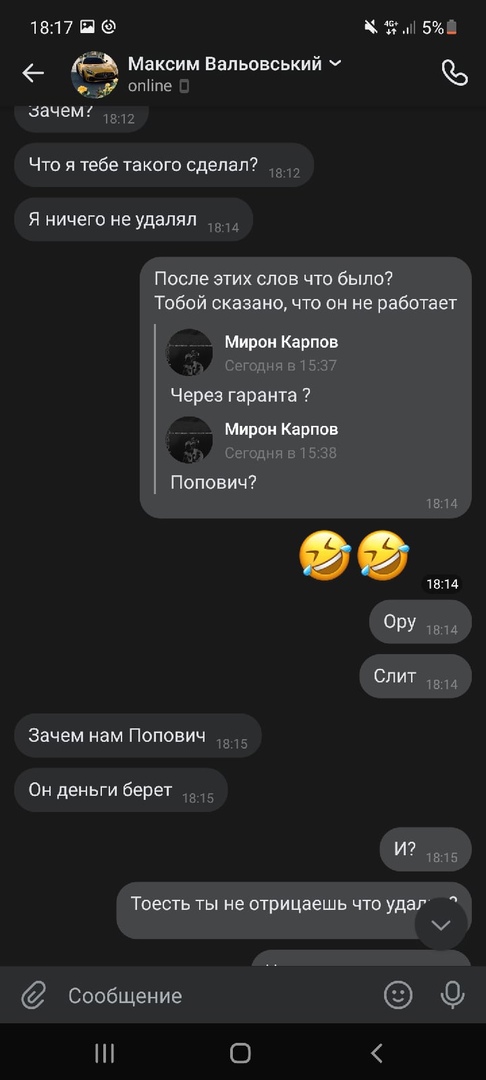Open forwarded message 'Попович?'
Screen dimensions: 486x1080
coord(213,482)
